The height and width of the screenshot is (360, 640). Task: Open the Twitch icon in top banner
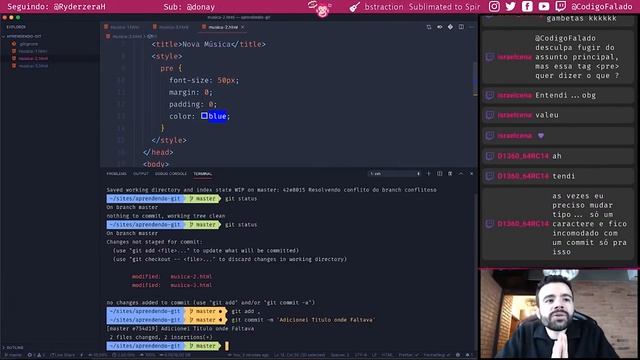(x=560, y=7)
